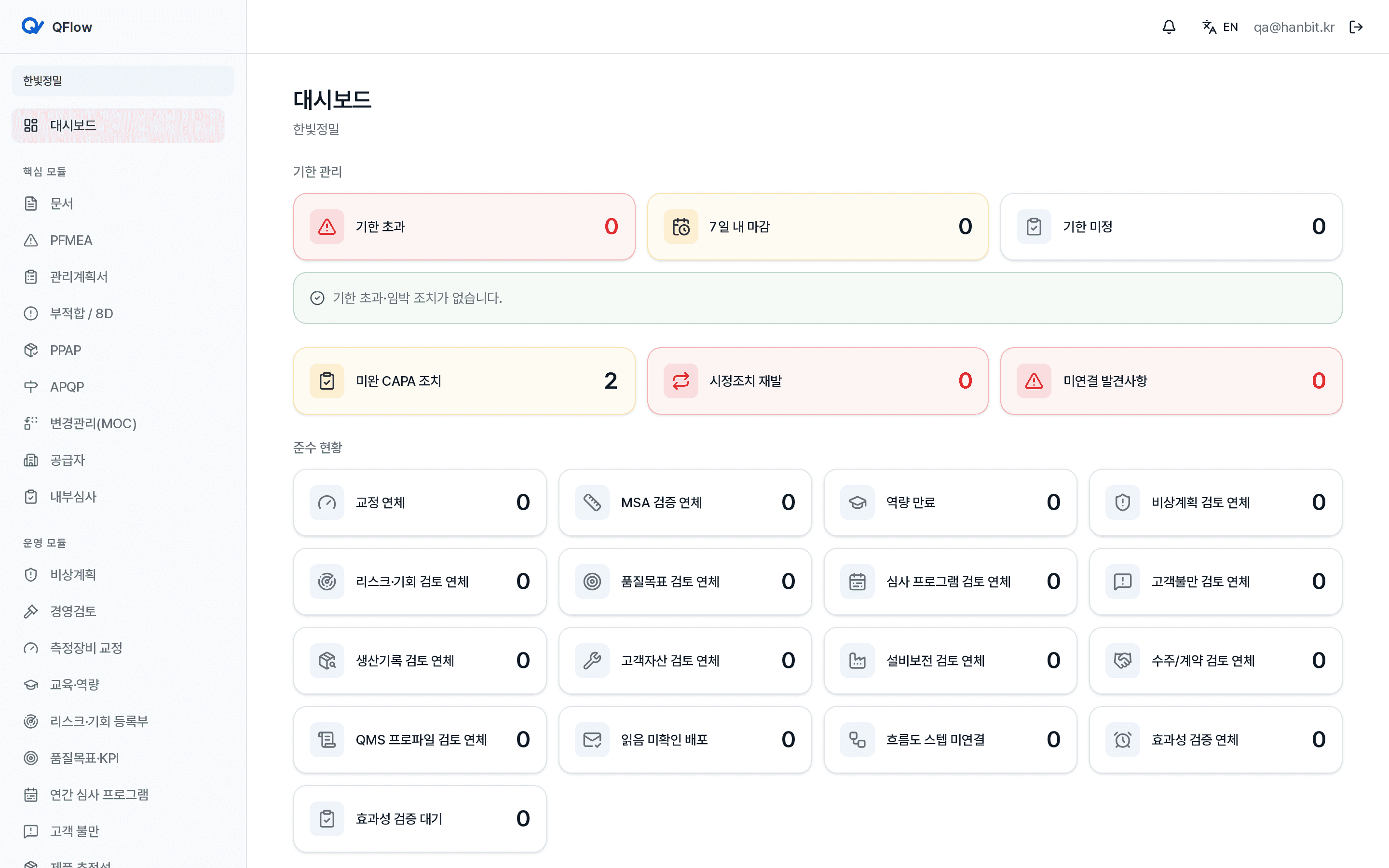Viewport: 1389px width, 868px height.
Task: Click the 공급자 building icon
Action: [x=31, y=460]
